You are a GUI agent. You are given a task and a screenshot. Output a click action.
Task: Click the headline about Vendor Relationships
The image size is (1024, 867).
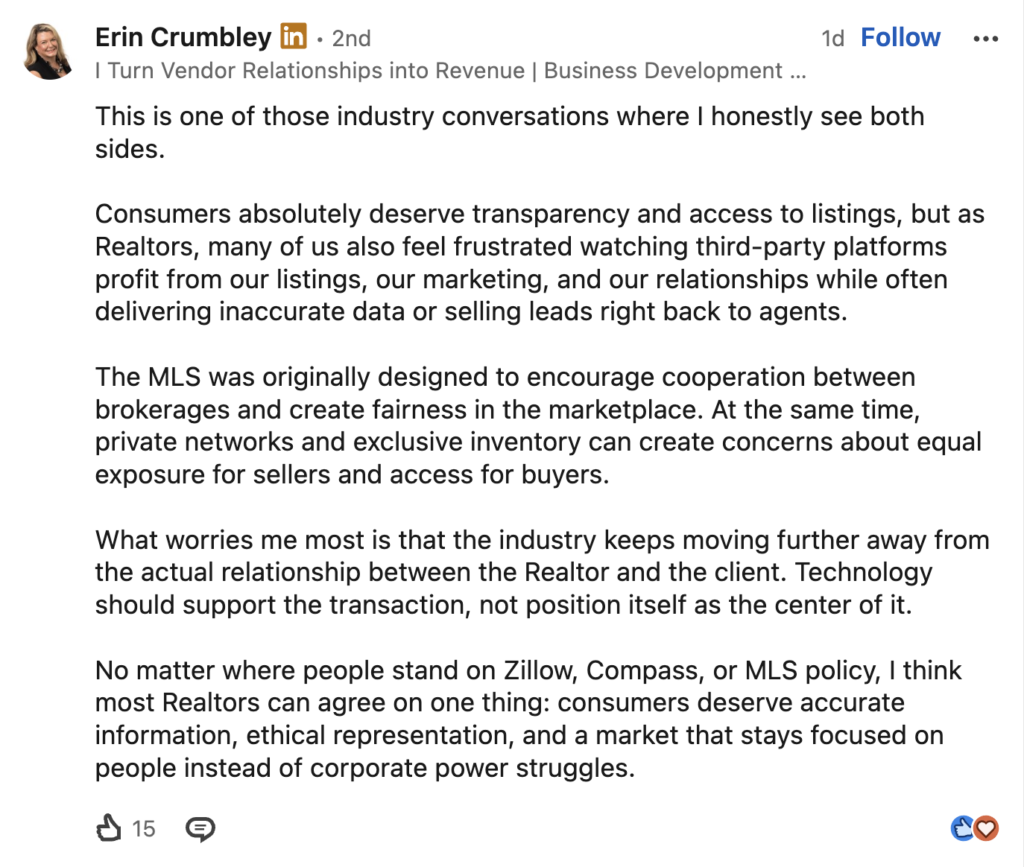coord(451,71)
